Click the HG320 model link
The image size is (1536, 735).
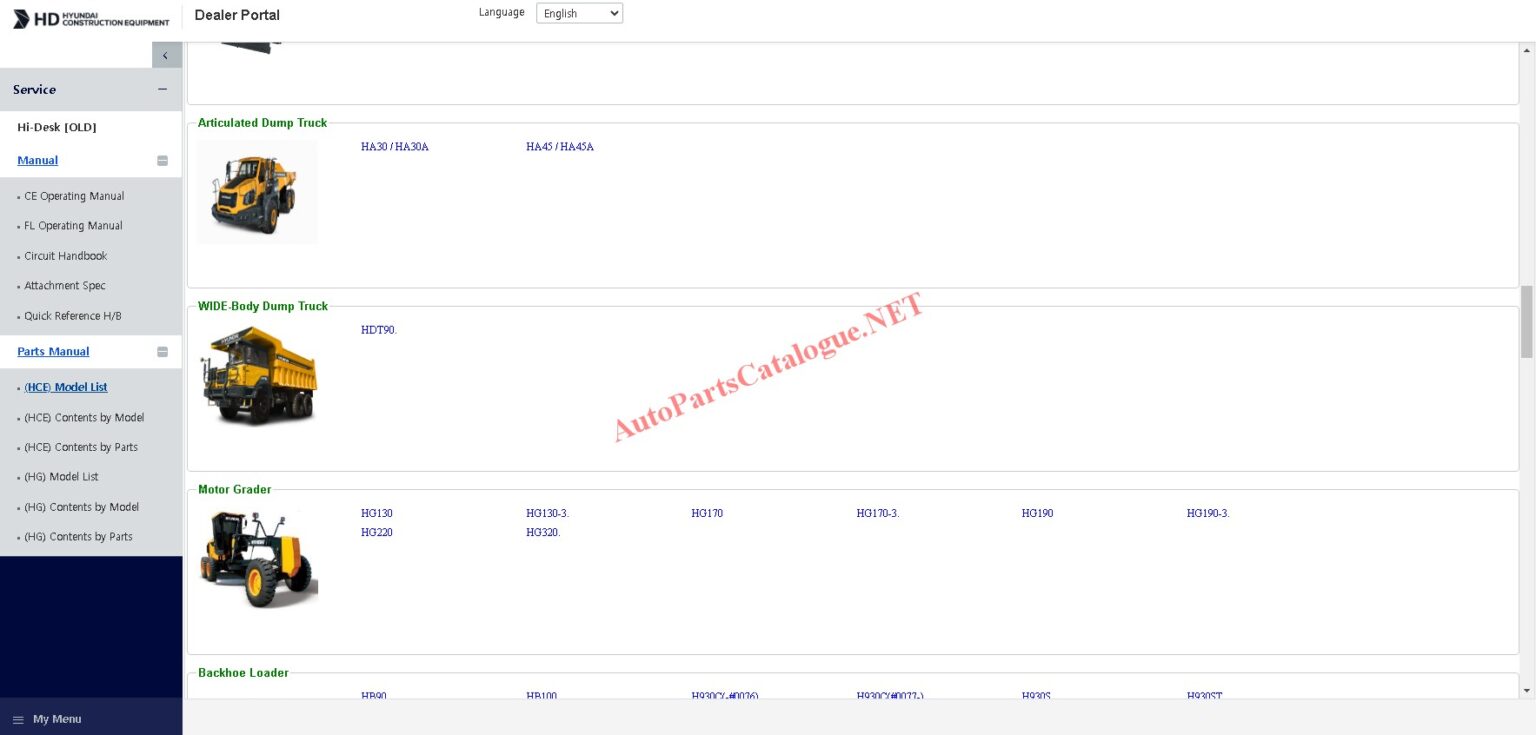(543, 532)
